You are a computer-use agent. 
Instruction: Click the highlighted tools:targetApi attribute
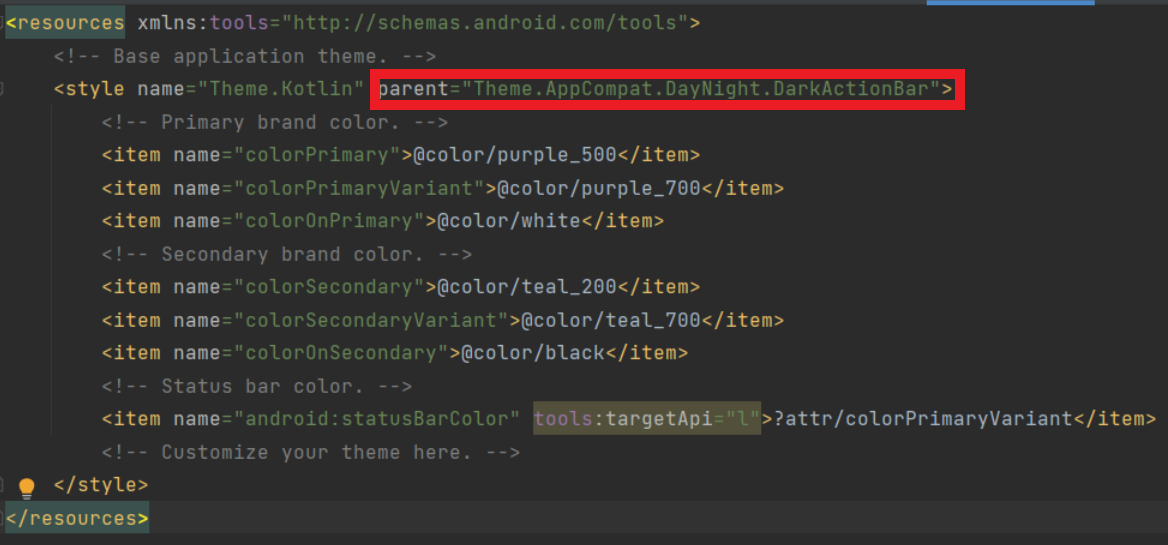pos(647,419)
